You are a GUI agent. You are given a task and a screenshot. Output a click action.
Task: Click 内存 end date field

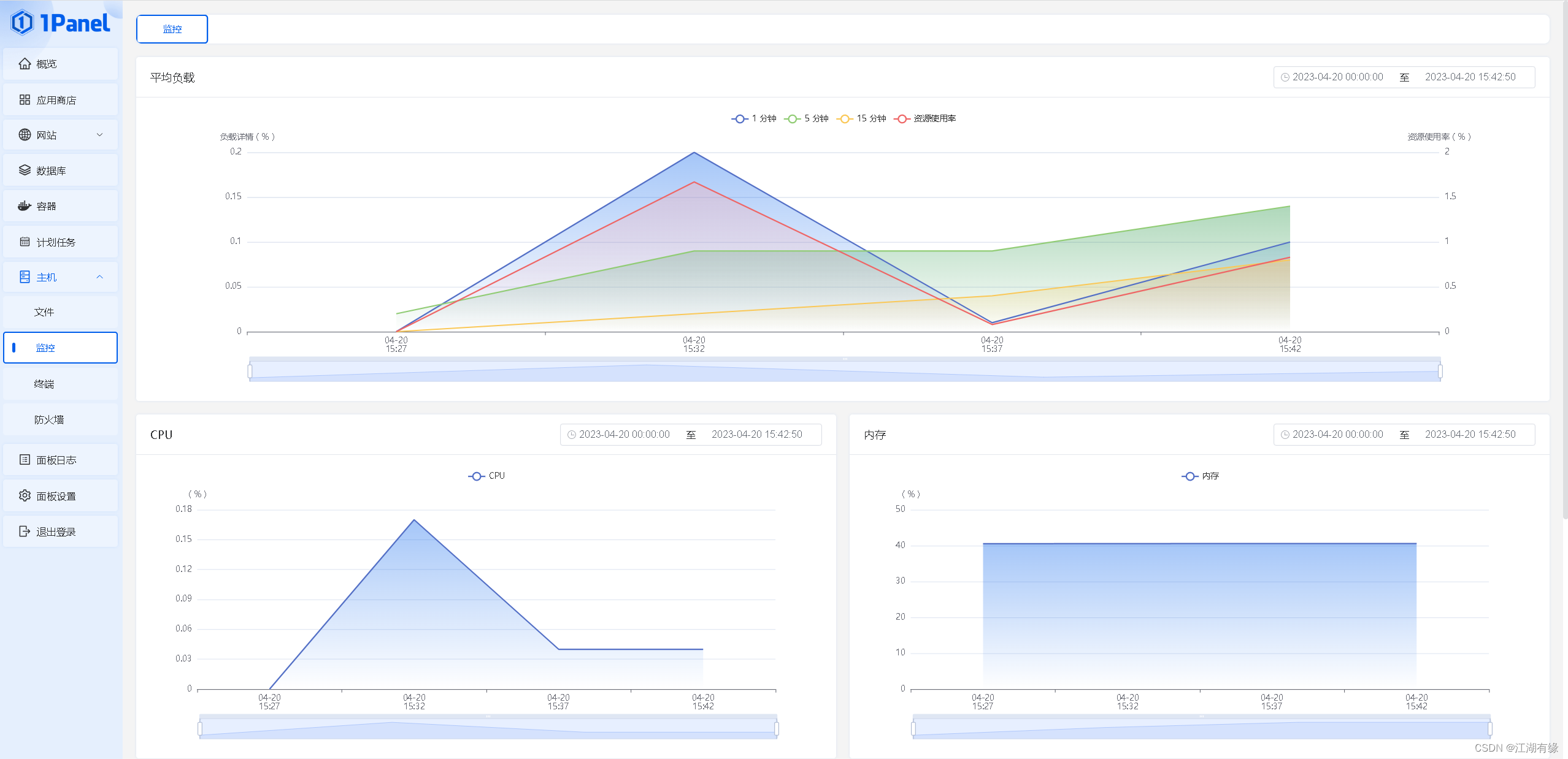(1470, 435)
